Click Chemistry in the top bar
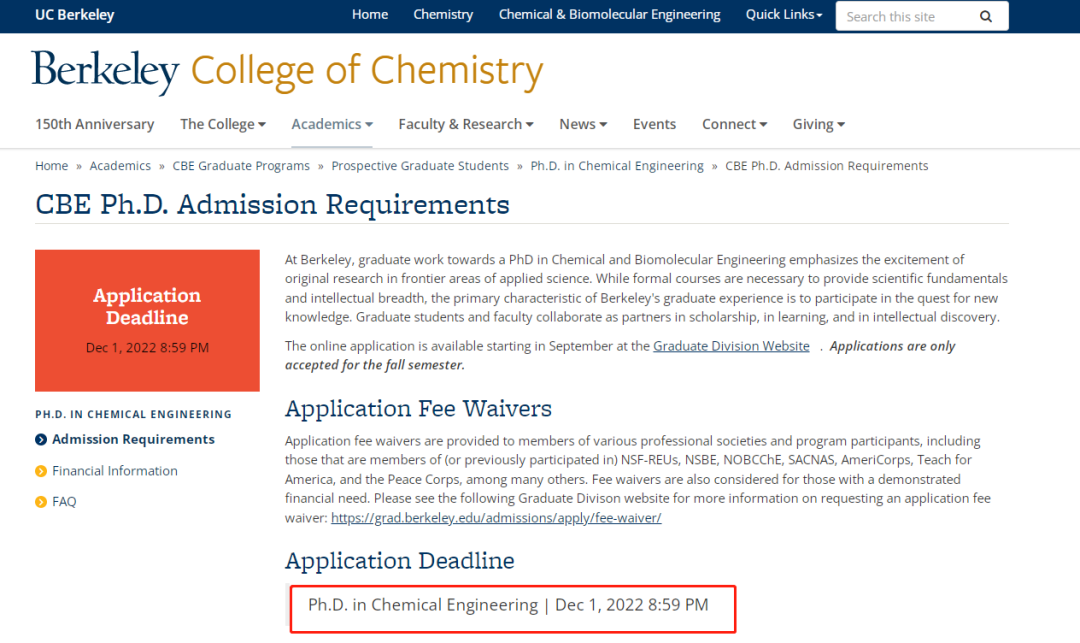1080x643 pixels. [443, 15]
